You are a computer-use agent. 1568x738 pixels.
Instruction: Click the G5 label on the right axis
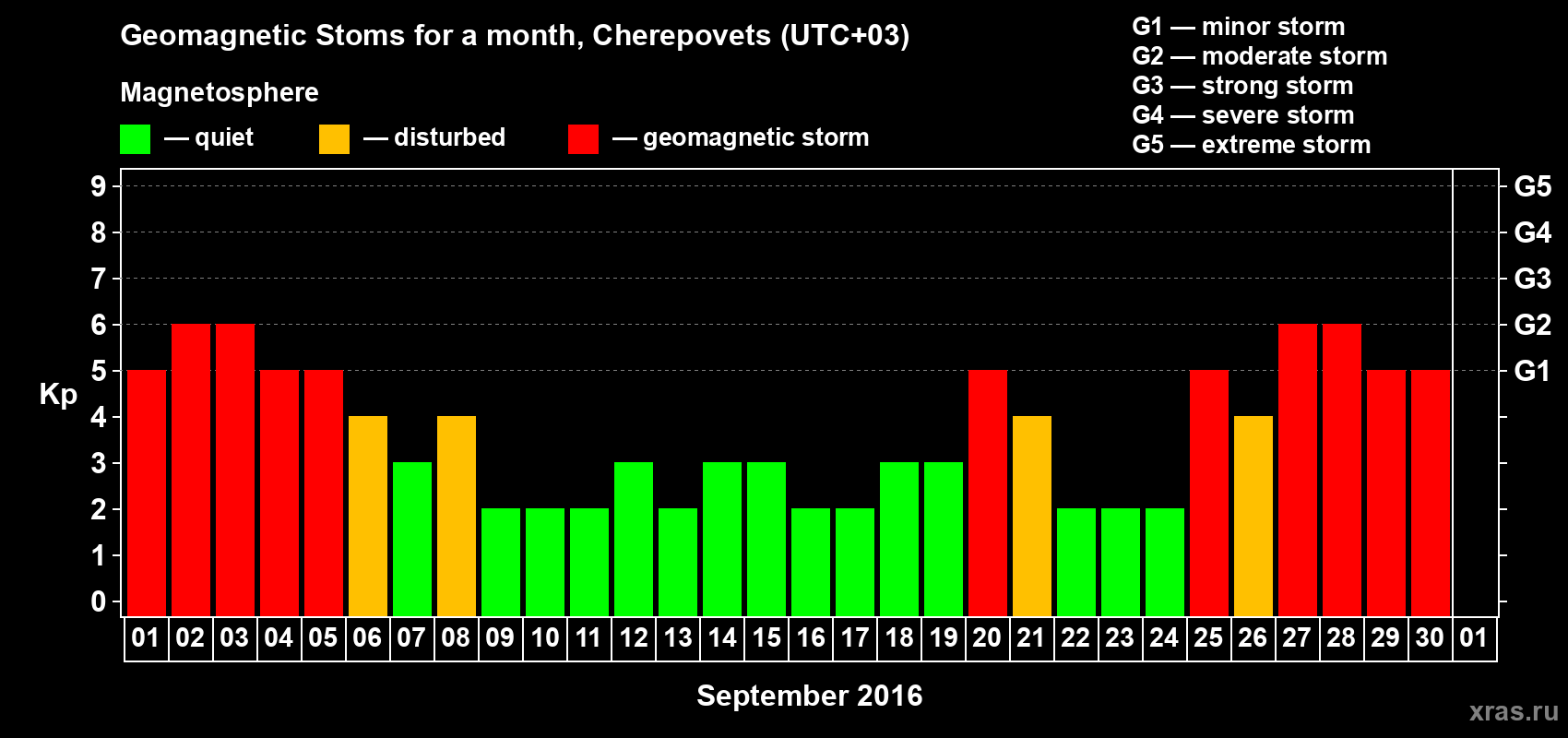1533,186
